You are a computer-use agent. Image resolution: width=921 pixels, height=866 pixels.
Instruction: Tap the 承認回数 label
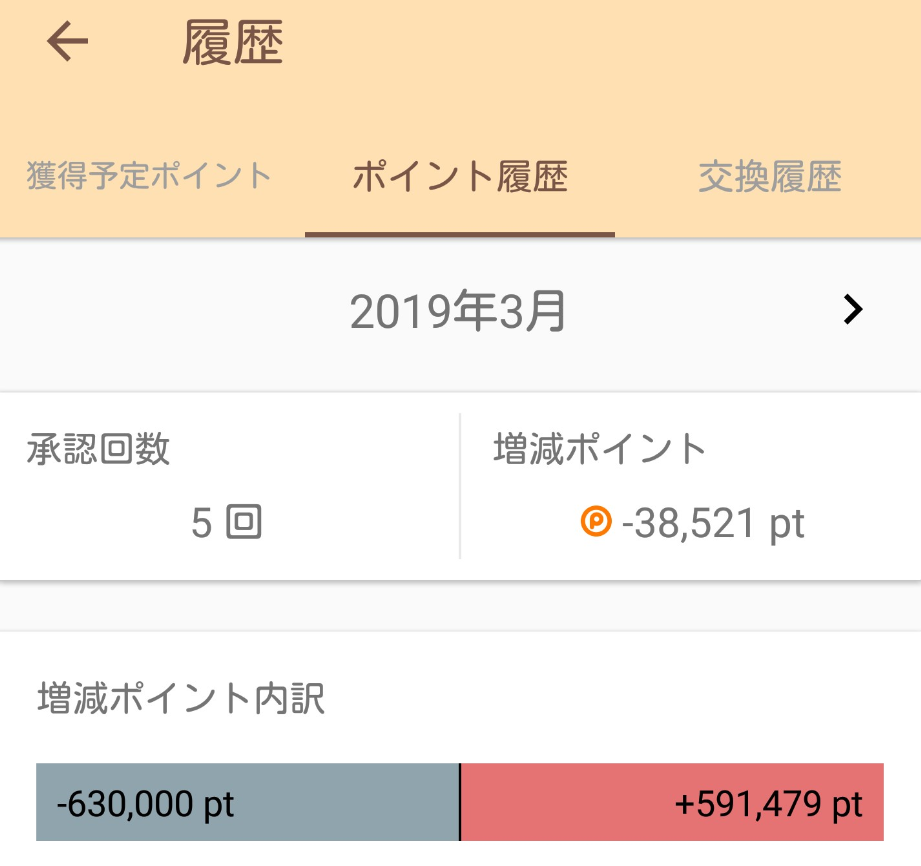click(98, 449)
